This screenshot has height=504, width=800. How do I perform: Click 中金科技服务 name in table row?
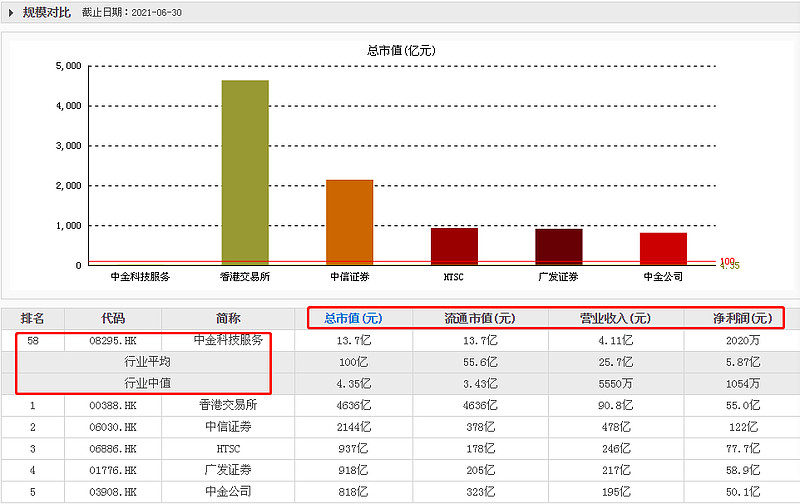click(228, 340)
